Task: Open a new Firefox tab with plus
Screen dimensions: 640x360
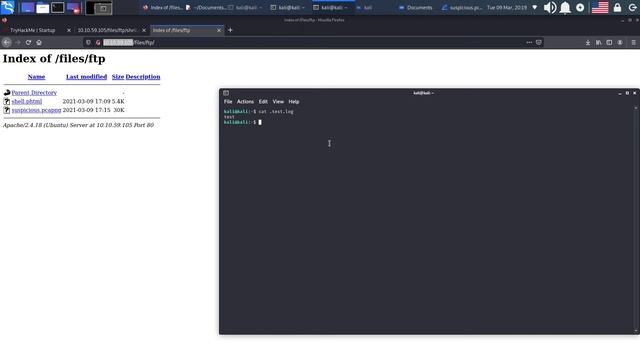Action: pyautogui.click(x=230, y=30)
